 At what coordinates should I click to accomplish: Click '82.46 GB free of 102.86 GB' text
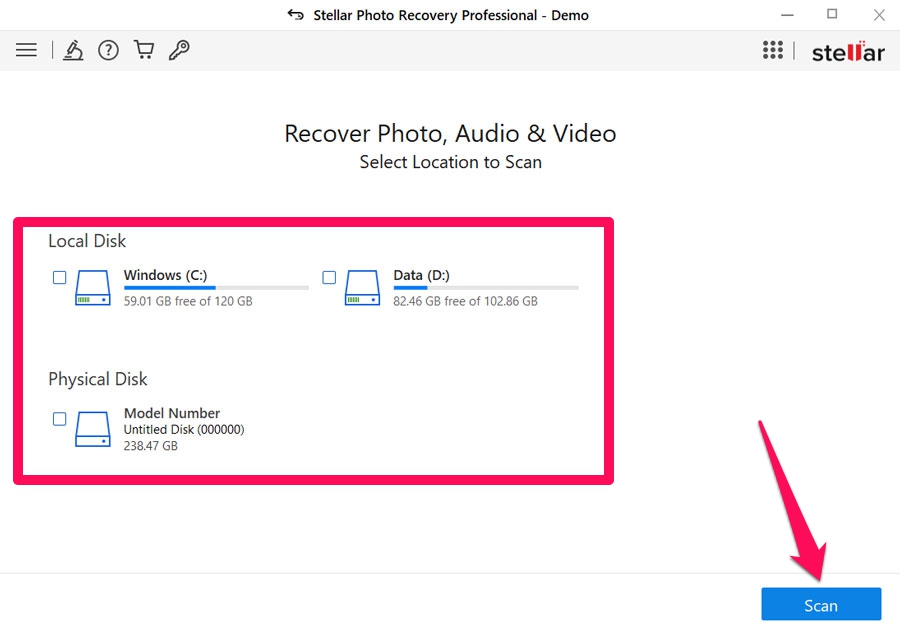click(465, 301)
